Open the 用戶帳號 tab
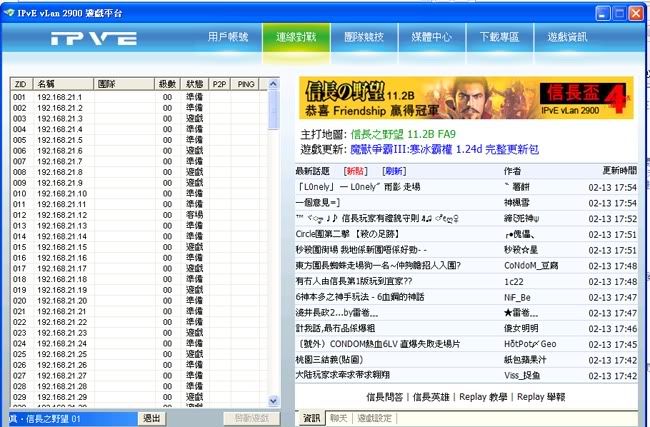Screen dimensions: 650x427 pos(227,37)
